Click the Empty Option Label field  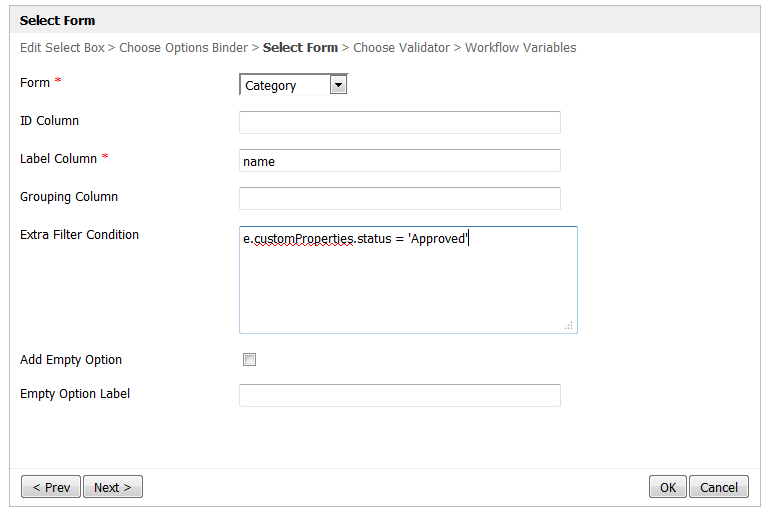tap(399, 396)
